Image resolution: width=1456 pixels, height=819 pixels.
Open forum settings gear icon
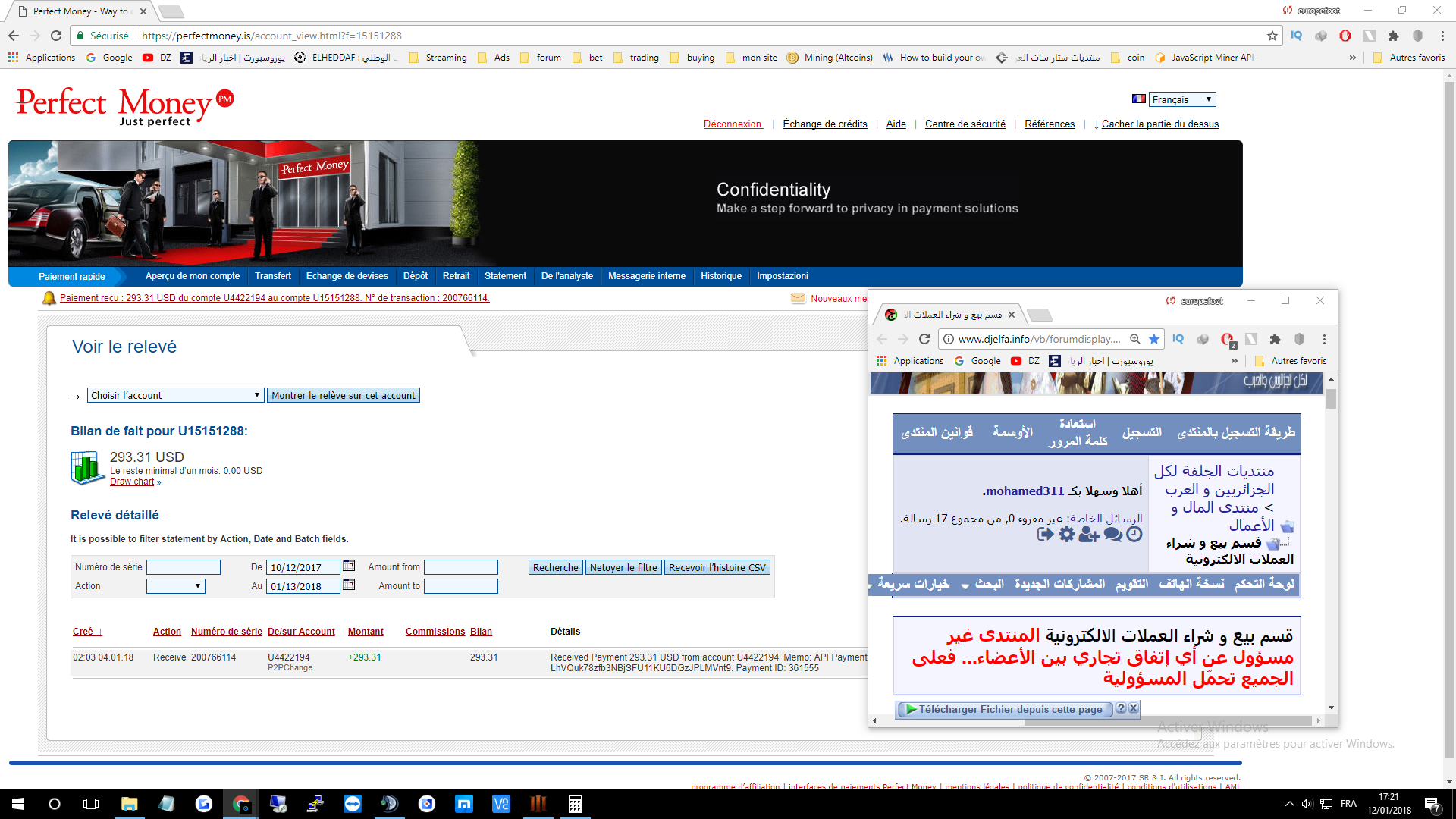coord(1067,534)
